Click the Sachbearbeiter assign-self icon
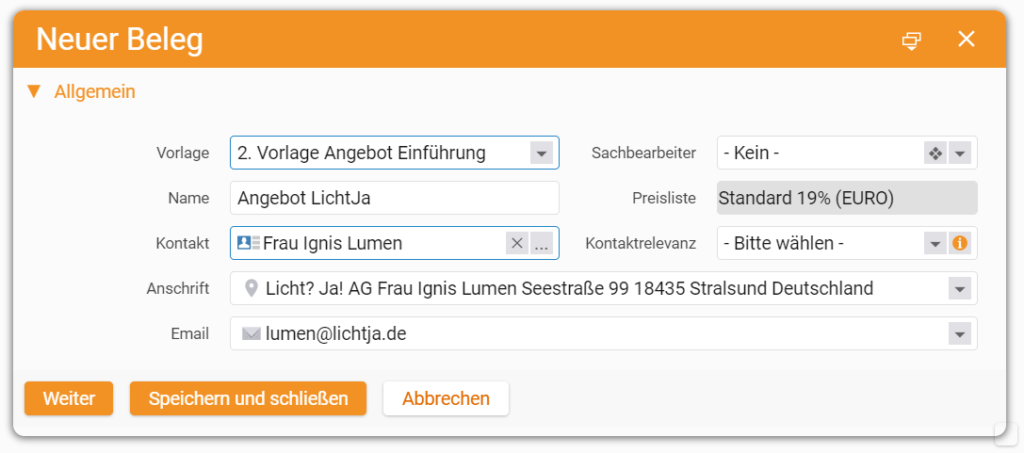 coord(935,153)
